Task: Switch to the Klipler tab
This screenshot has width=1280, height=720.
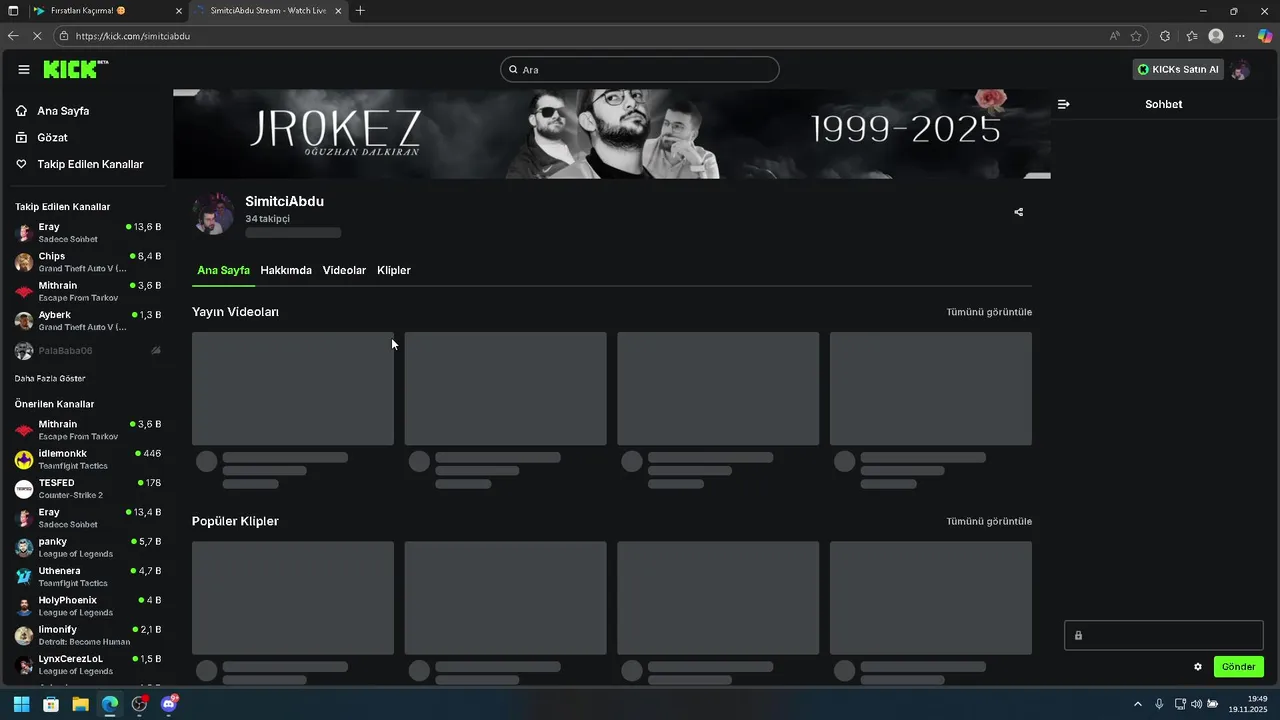Action: (x=394, y=270)
